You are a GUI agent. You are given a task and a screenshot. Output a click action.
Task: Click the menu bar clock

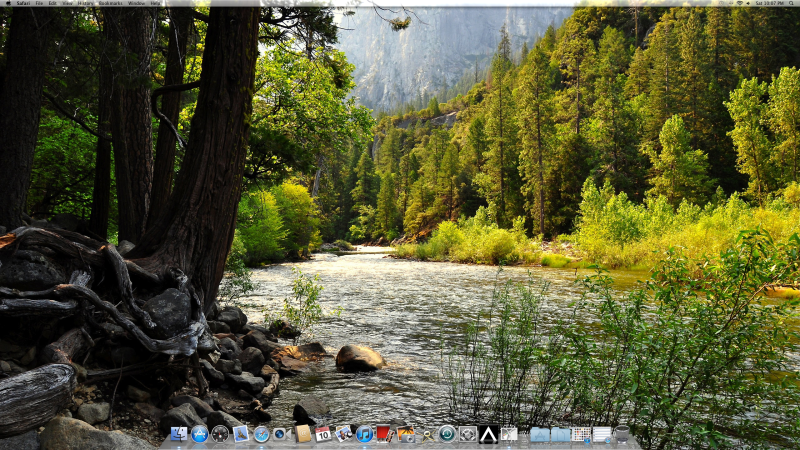point(769,3)
